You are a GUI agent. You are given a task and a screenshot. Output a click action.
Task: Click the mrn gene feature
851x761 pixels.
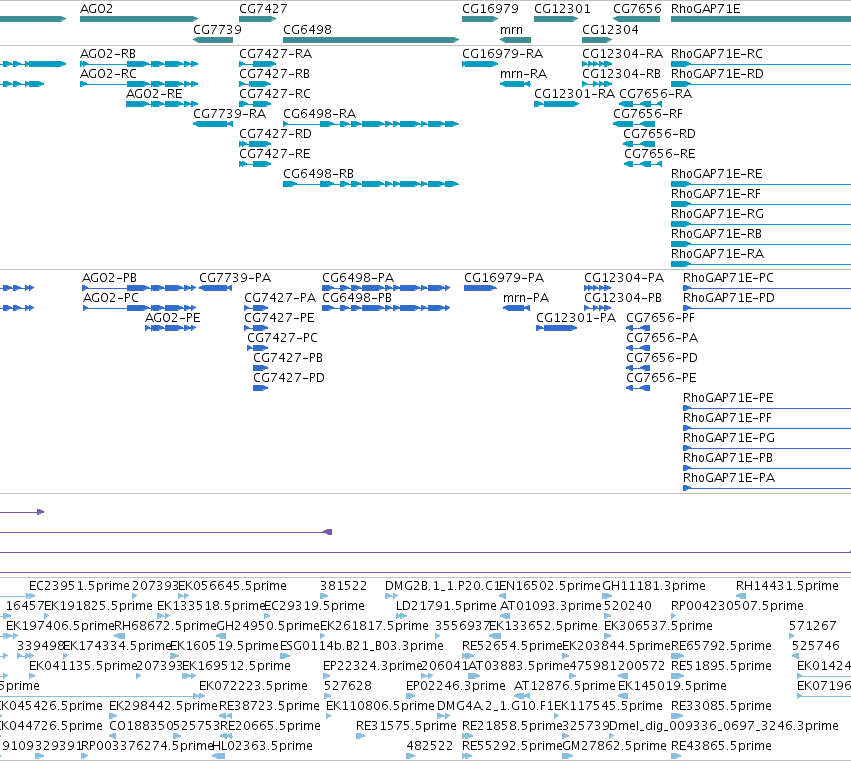515,40
